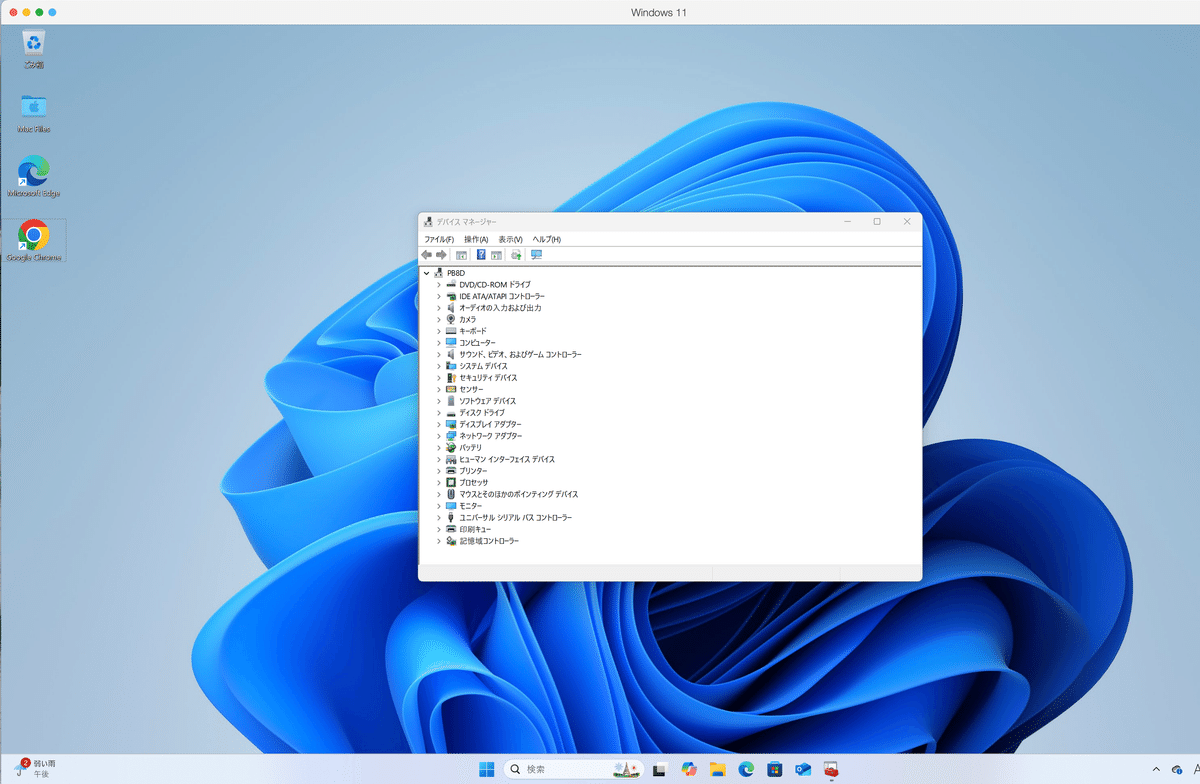Go back using the toolbar's left arrow
This screenshot has width=1200, height=784.
[x=427, y=255]
